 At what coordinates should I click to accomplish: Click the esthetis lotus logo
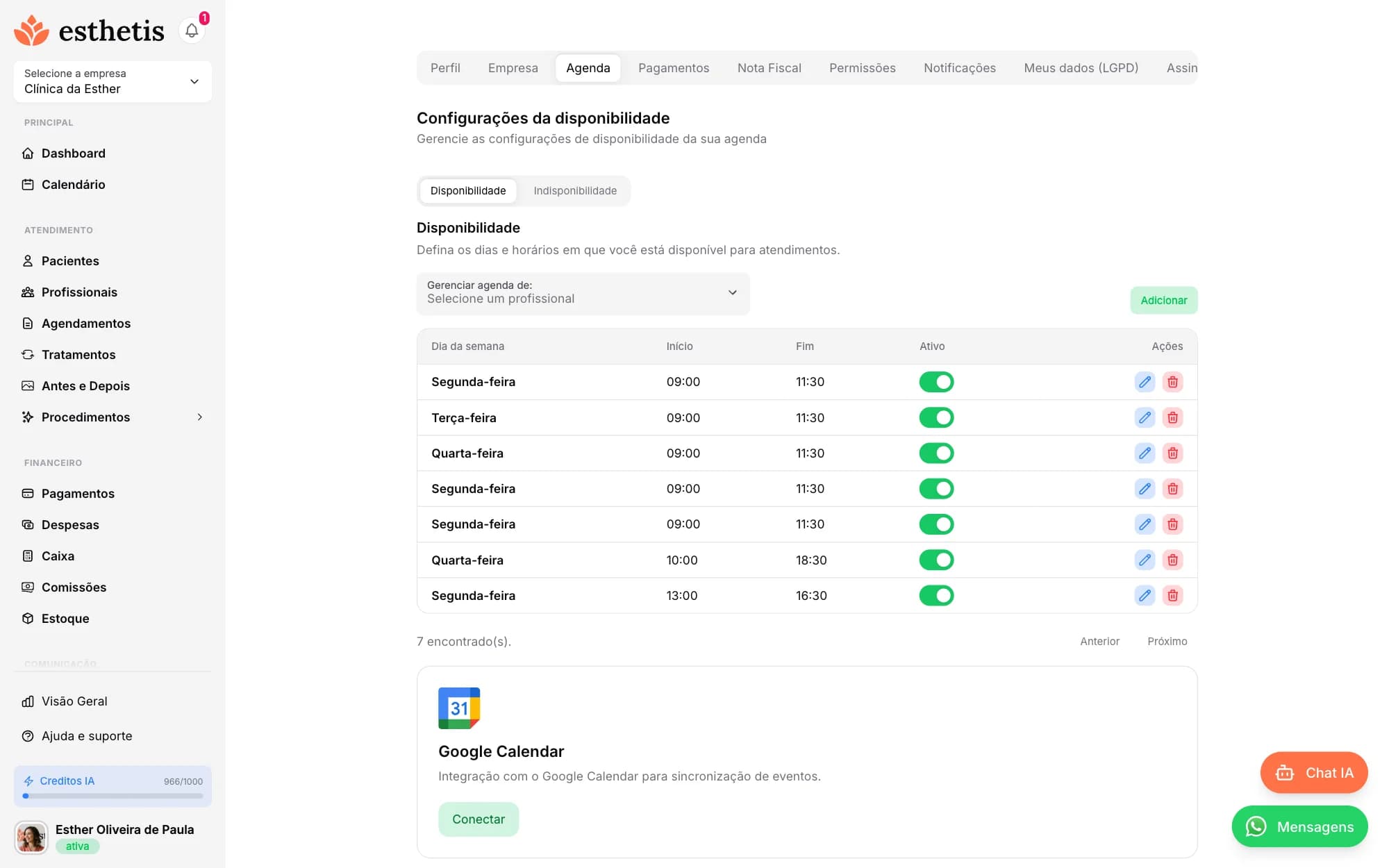(31, 31)
